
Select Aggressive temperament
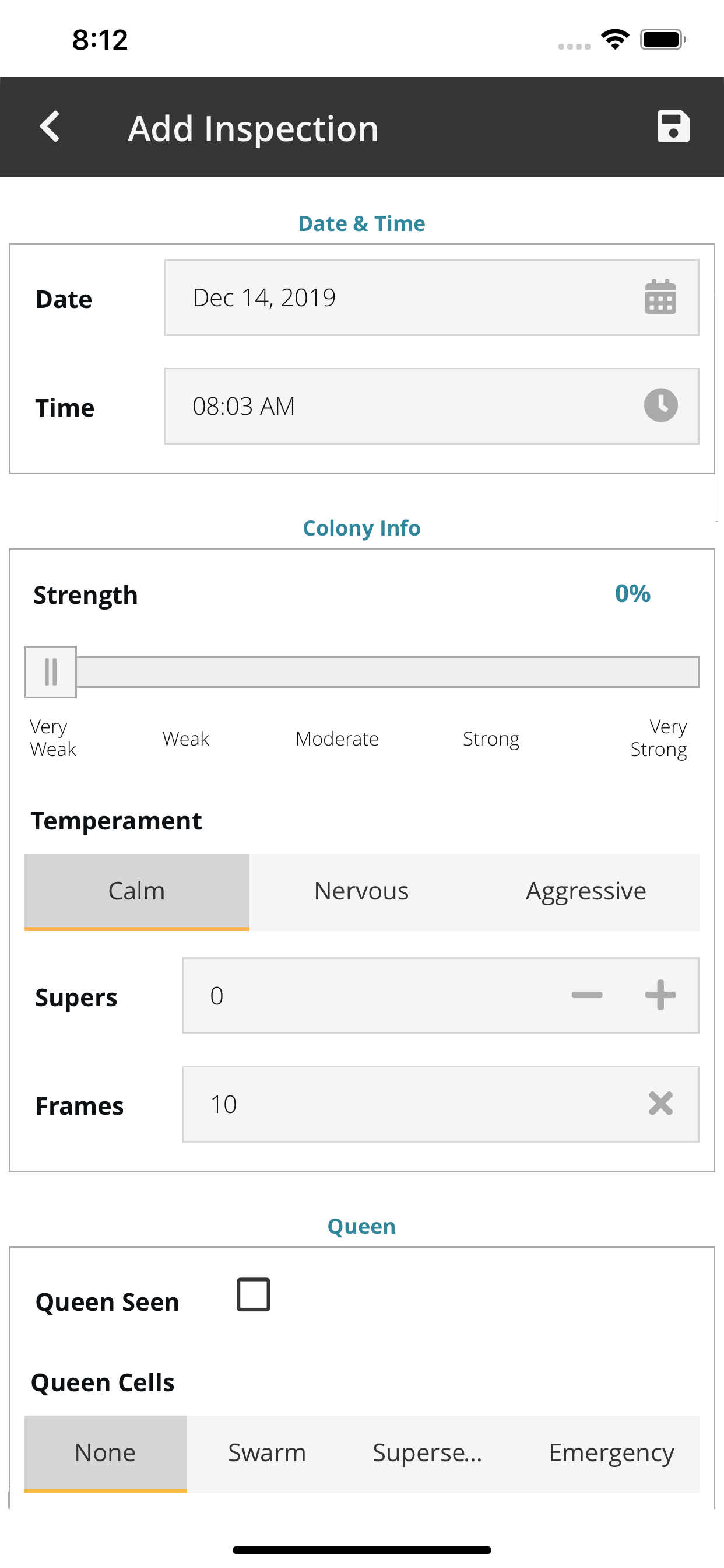[x=586, y=891]
